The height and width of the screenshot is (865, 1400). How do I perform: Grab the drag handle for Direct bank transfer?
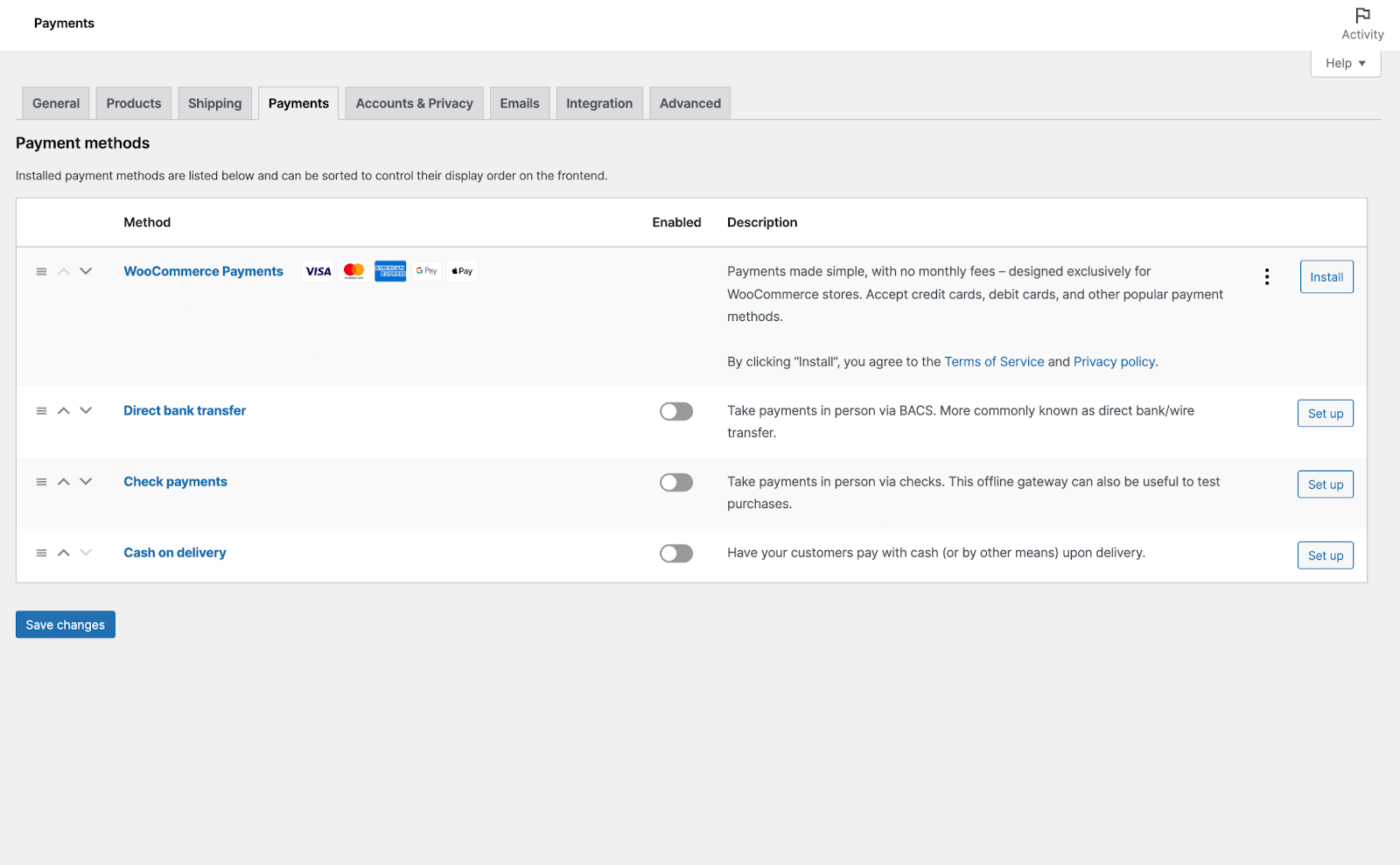41,411
